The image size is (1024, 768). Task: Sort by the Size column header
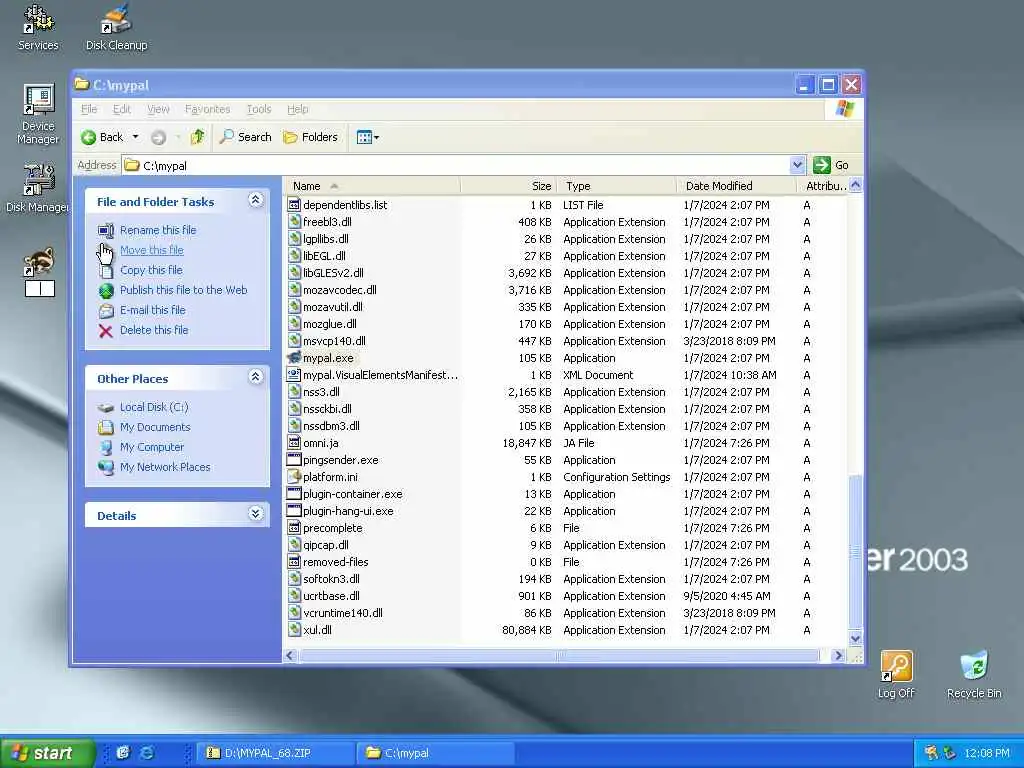pyautogui.click(x=508, y=186)
